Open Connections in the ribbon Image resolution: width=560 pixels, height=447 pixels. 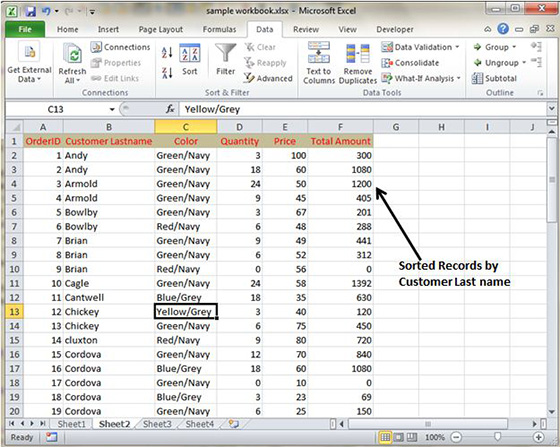point(120,47)
